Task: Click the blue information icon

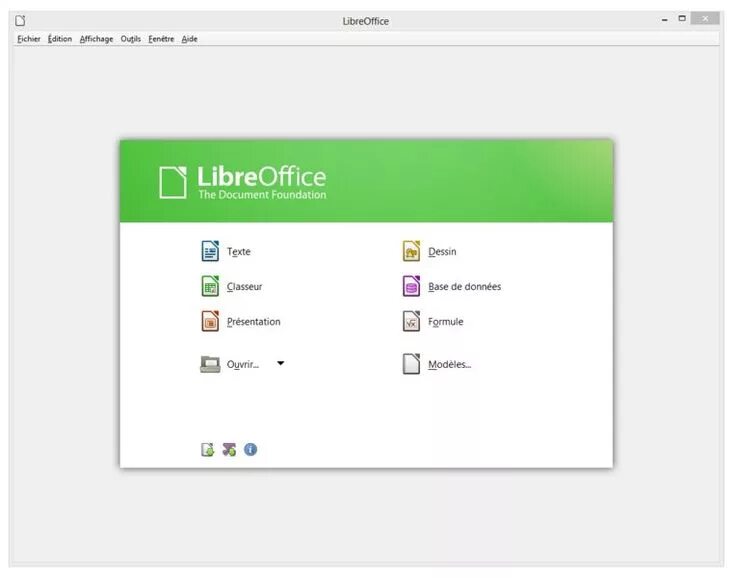Action: (251, 449)
